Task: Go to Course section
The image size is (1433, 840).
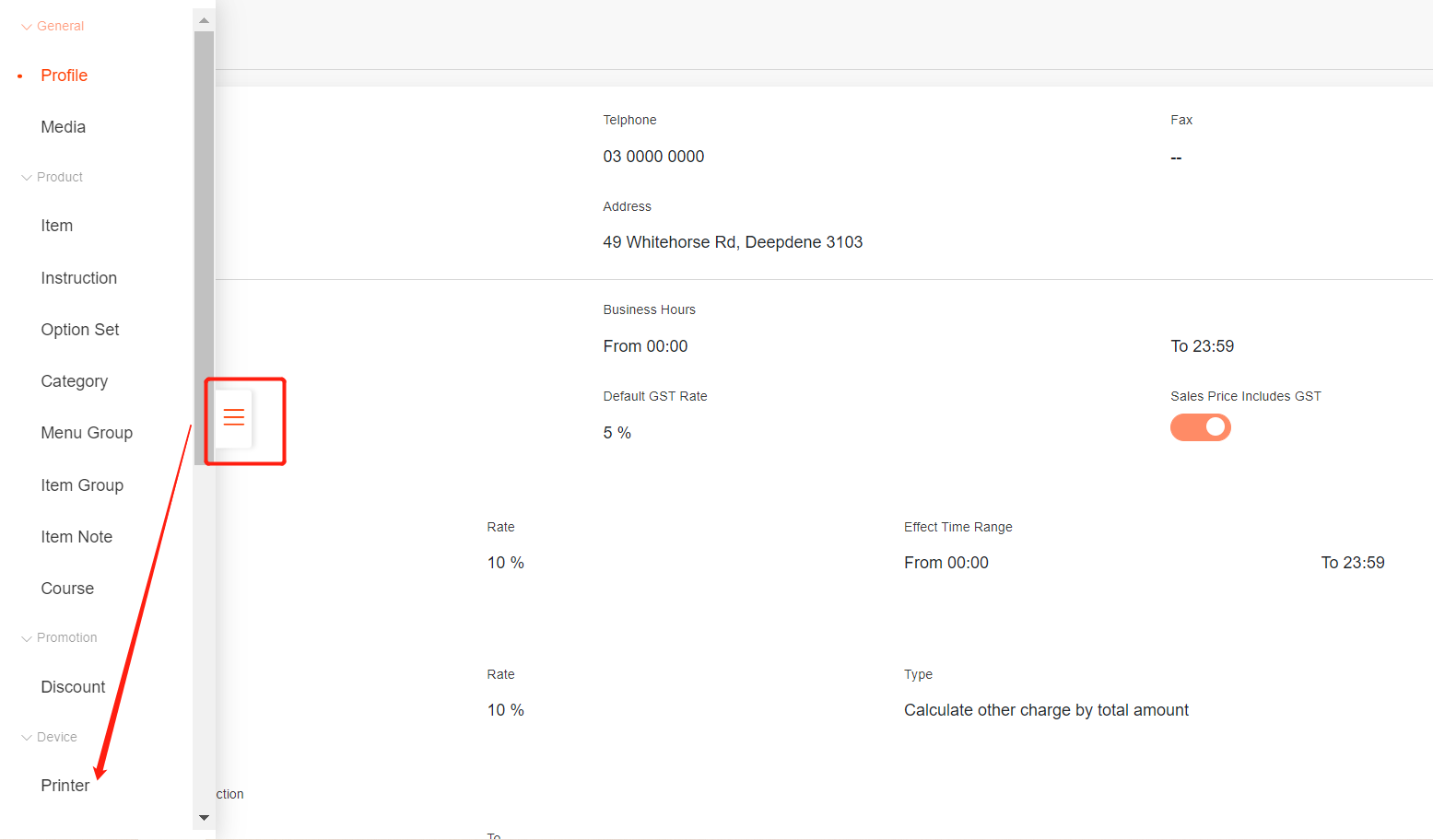Action: click(x=67, y=589)
